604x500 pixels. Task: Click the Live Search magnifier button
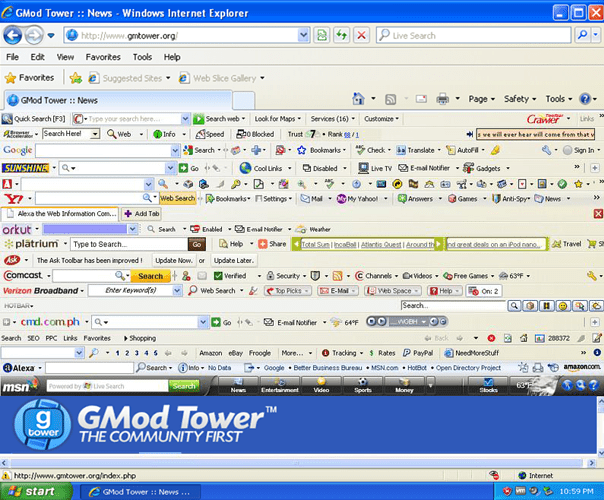tap(583, 35)
